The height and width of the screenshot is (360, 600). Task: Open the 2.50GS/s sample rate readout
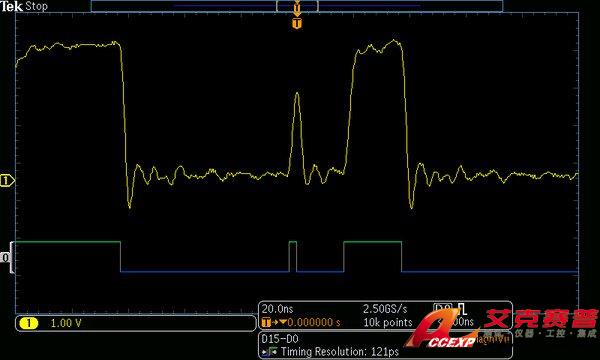pyautogui.click(x=385, y=308)
